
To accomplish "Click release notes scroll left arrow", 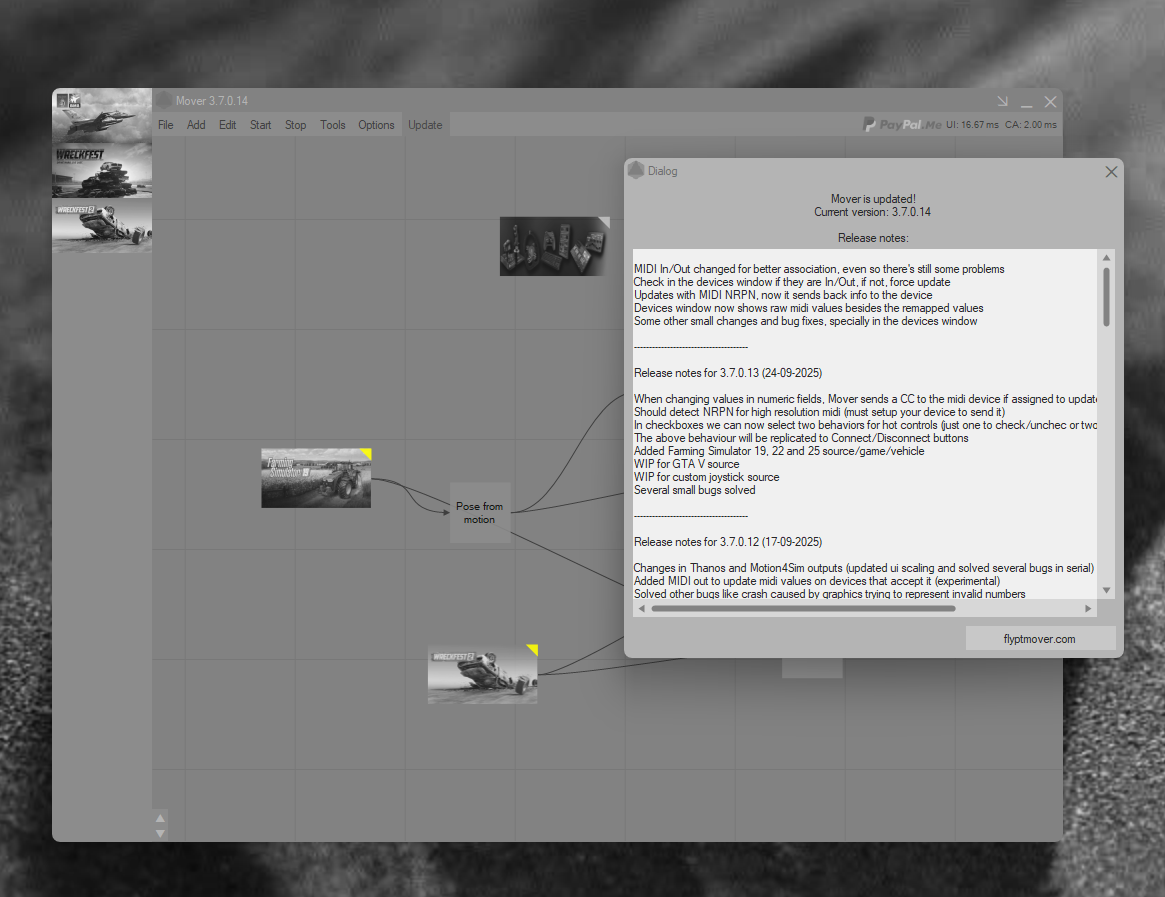I will click(642, 608).
